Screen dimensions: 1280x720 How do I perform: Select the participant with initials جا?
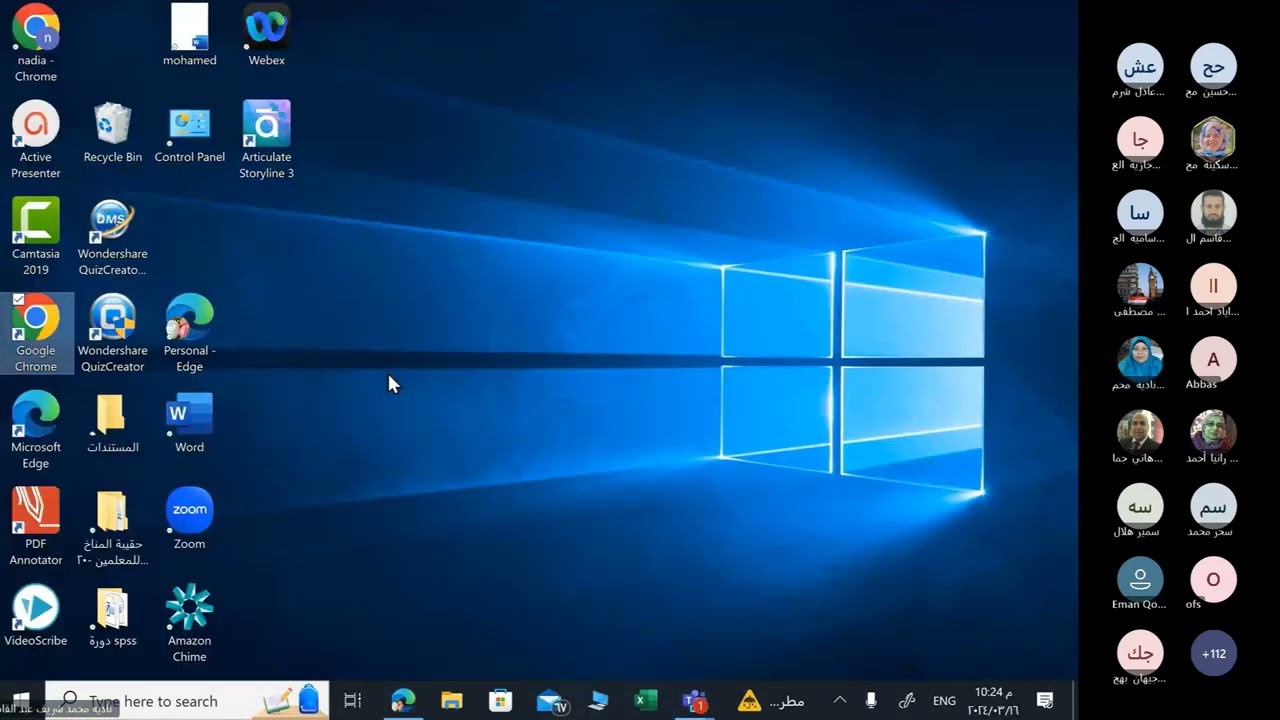(x=1140, y=140)
